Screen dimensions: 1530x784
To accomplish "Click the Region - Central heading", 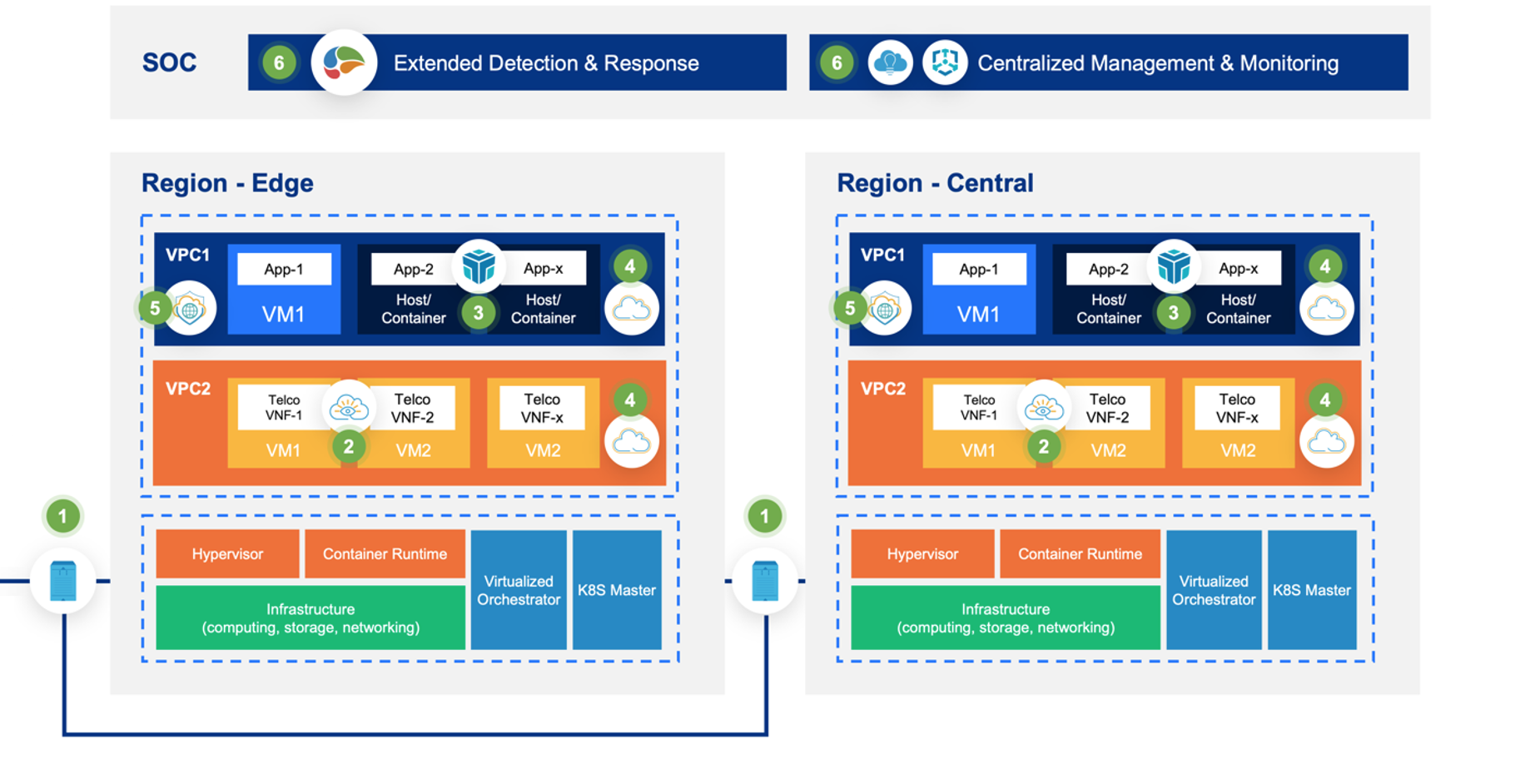I will pyautogui.click(x=935, y=183).
